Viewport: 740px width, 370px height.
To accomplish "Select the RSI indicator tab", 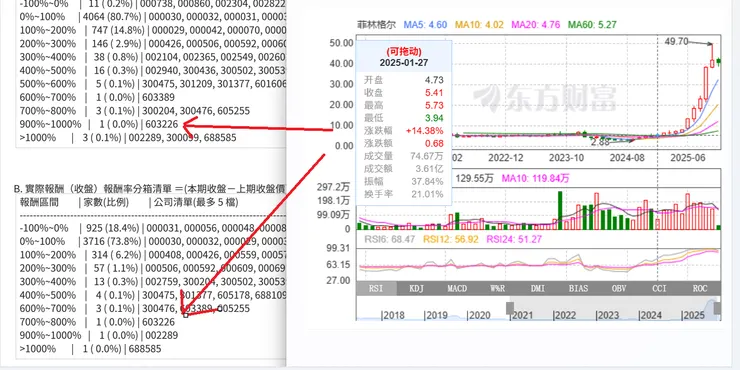I will (x=376, y=288).
